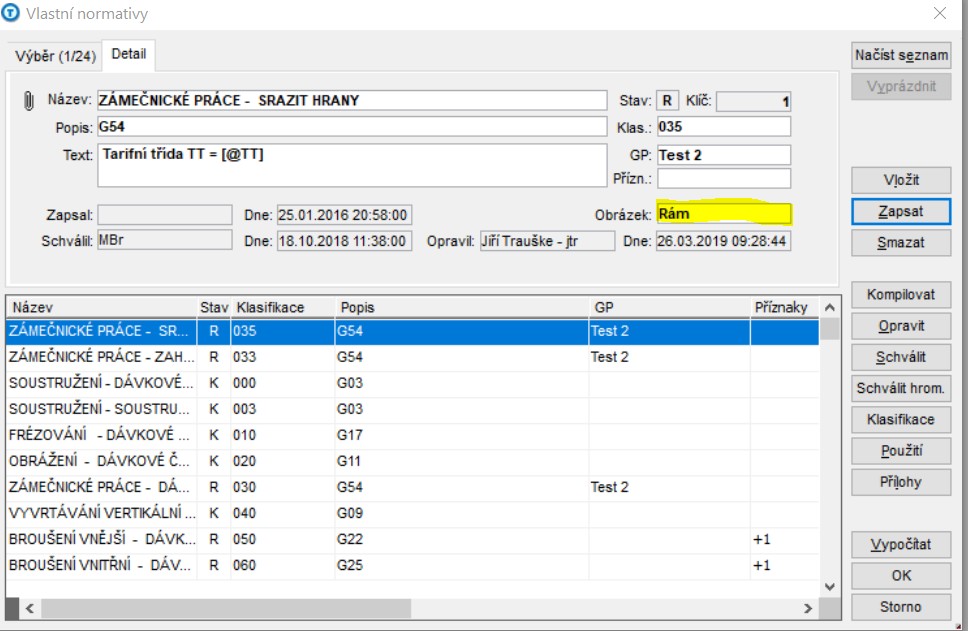The image size is (968, 631).
Task: Open Přílohy attachments button
Action: [x=901, y=482]
